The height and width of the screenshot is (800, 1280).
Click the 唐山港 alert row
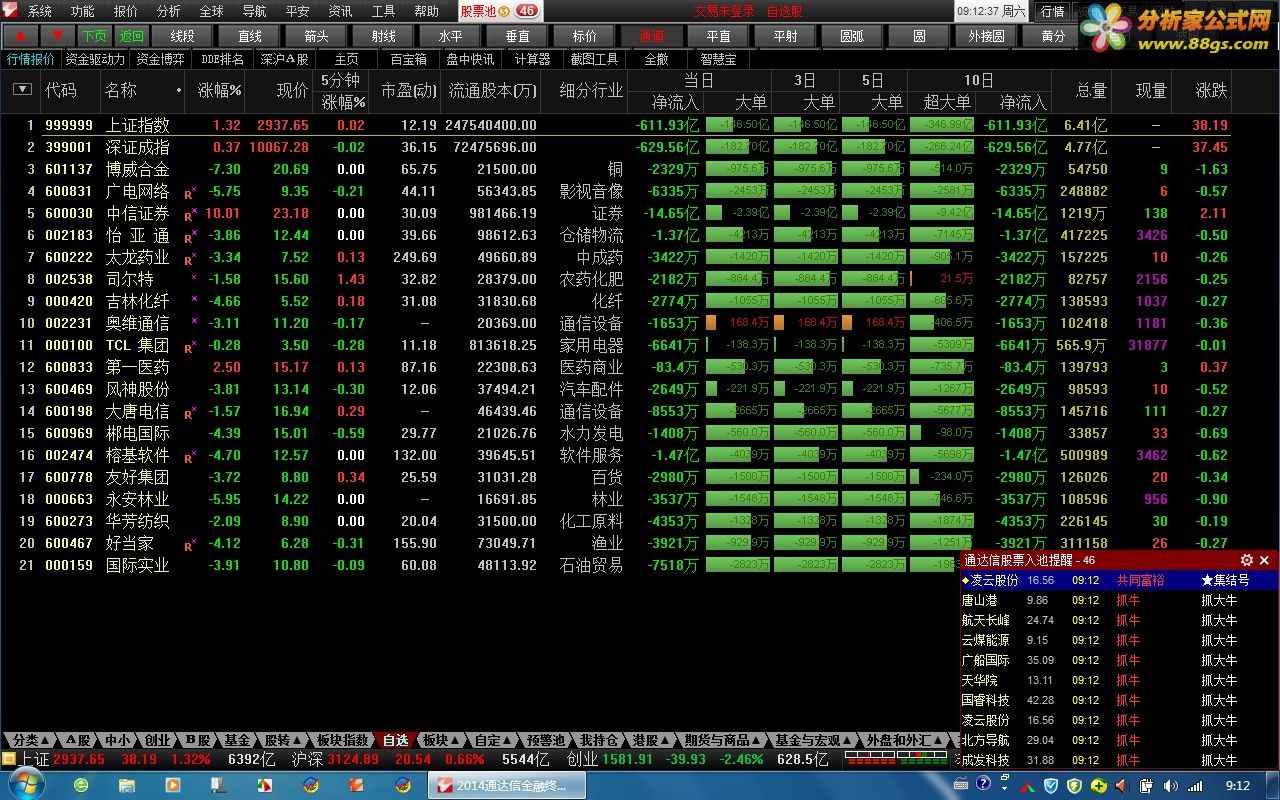(1118, 600)
